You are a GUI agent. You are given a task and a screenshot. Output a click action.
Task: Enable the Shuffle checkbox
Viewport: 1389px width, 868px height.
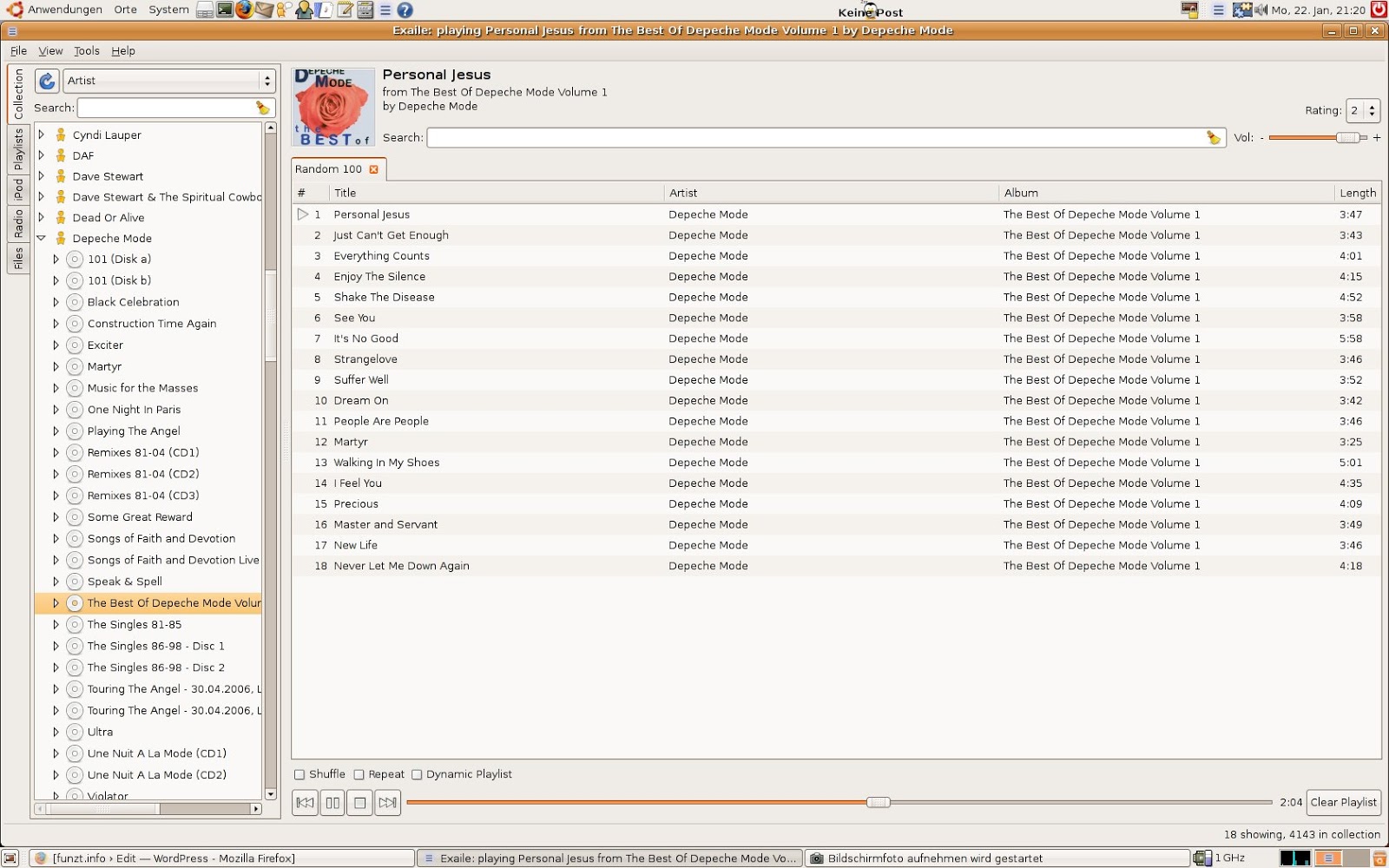[x=300, y=775]
